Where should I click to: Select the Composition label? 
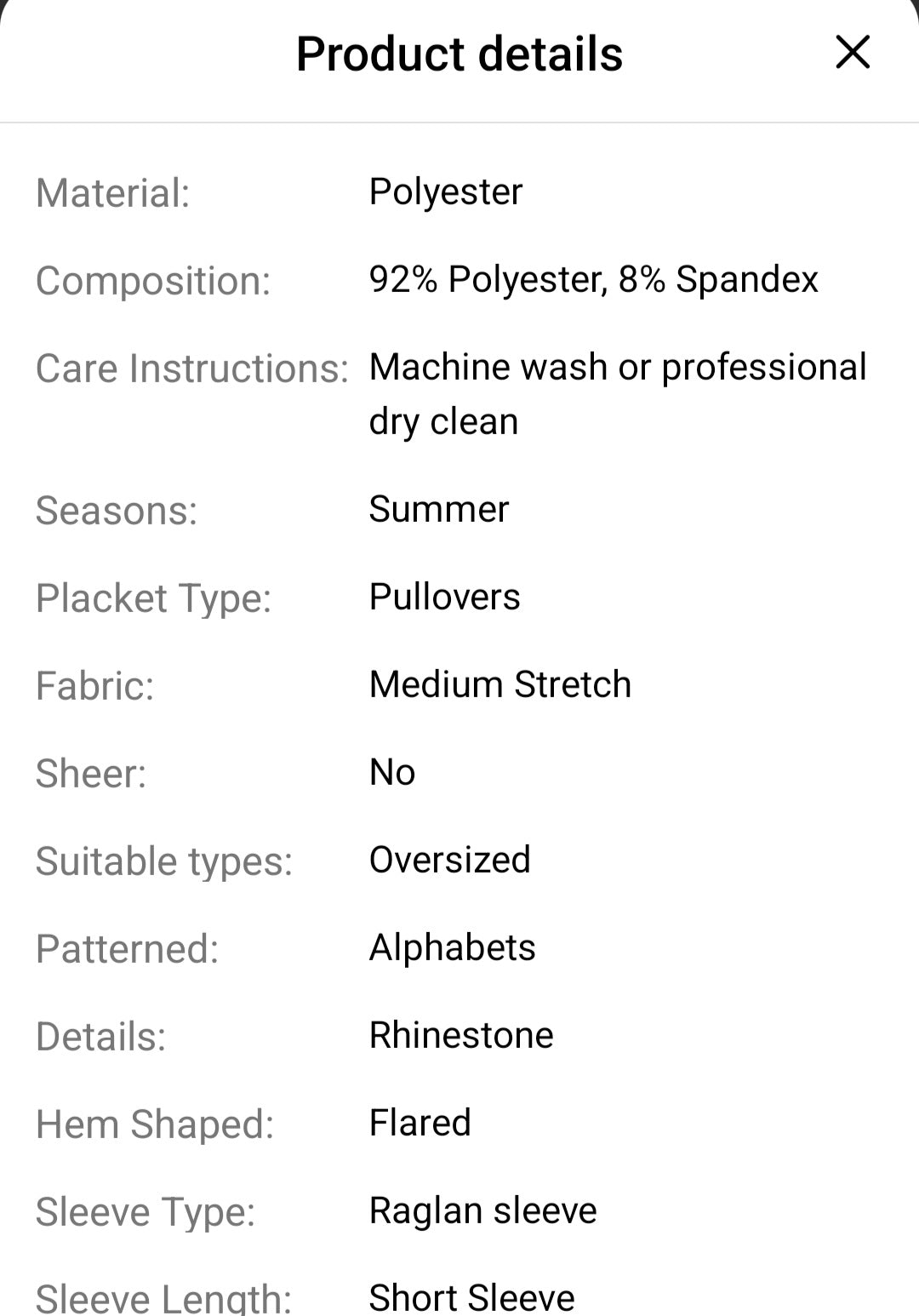click(153, 281)
